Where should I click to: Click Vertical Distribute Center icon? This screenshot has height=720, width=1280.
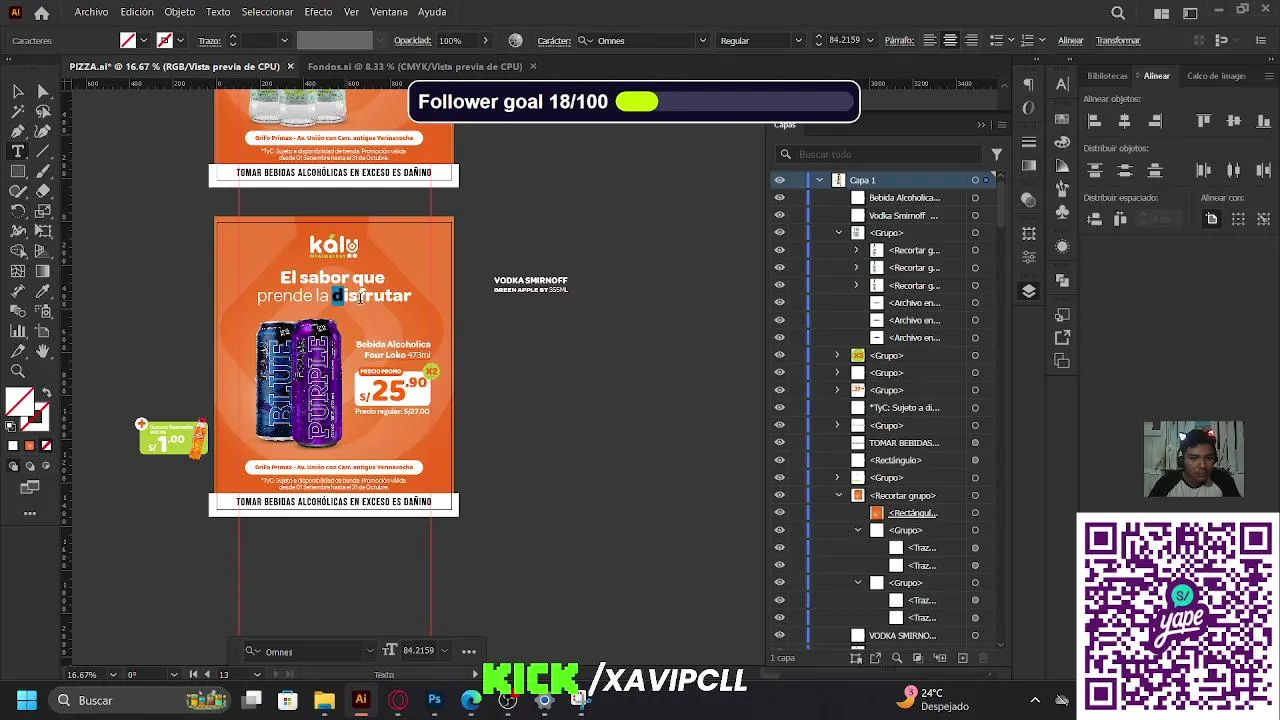tap(1124, 171)
